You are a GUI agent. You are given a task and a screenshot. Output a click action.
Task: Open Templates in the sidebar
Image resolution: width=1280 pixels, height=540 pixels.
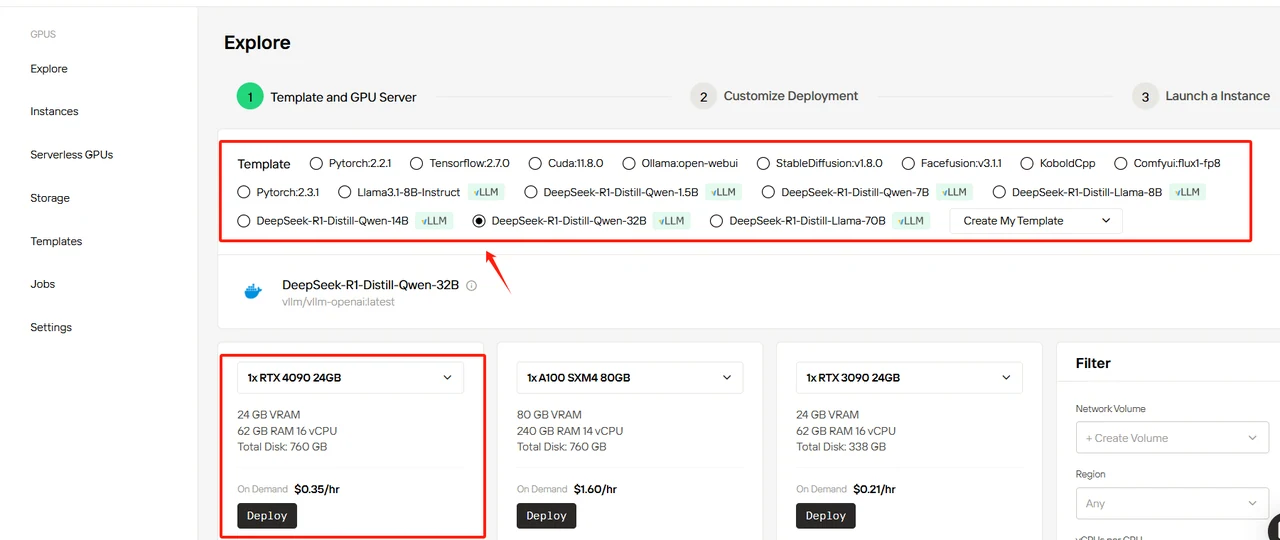tap(56, 241)
